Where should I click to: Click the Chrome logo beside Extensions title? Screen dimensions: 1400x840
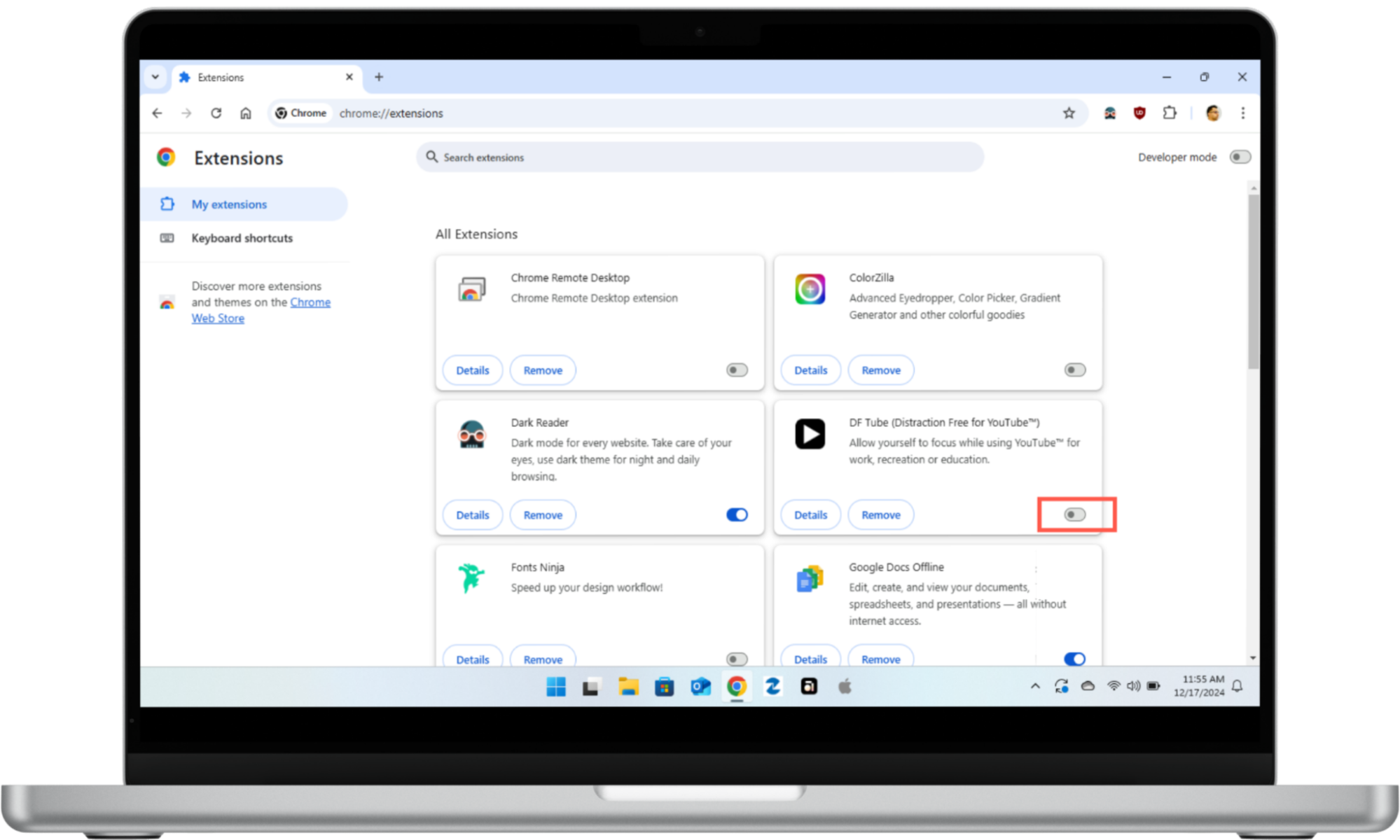coord(166,157)
